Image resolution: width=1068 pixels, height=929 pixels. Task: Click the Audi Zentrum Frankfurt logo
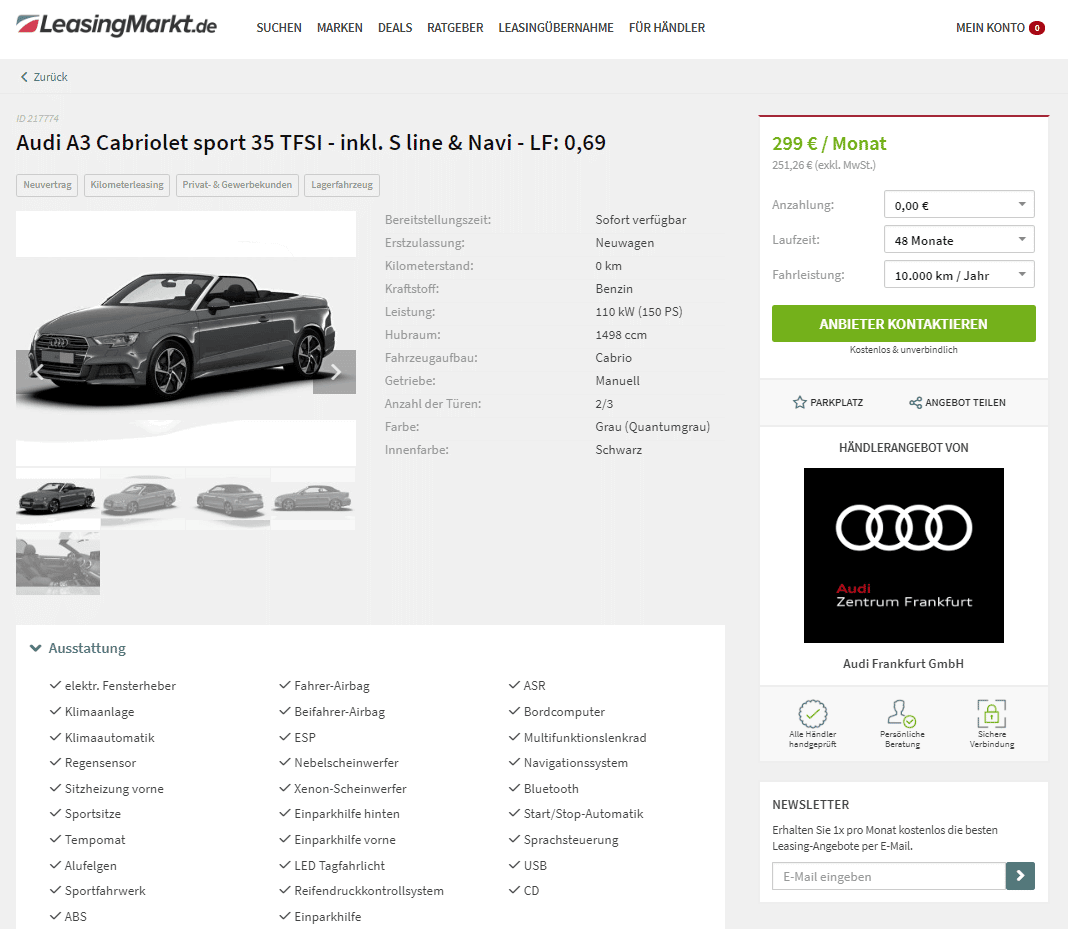[x=903, y=555]
